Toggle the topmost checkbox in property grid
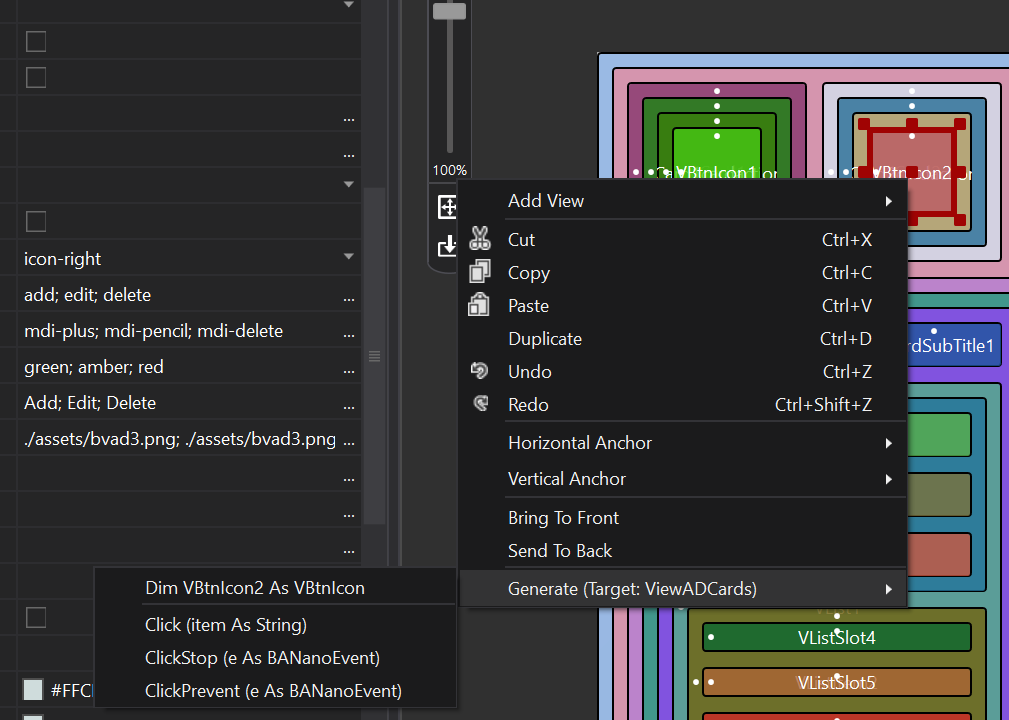The width and height of the screenshot is (1009, 720). pos(36,41)
